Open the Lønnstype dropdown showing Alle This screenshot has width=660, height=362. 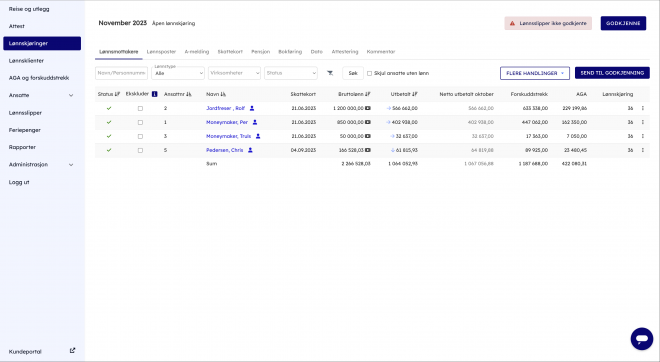pyautogui.click(x=178, y=73)
